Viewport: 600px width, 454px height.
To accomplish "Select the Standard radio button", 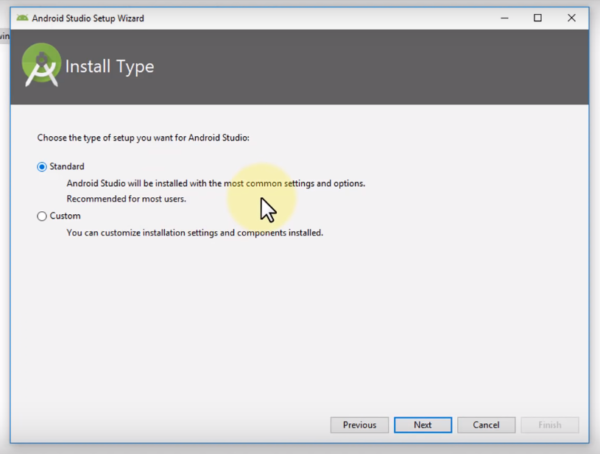I will click(41, 167).
